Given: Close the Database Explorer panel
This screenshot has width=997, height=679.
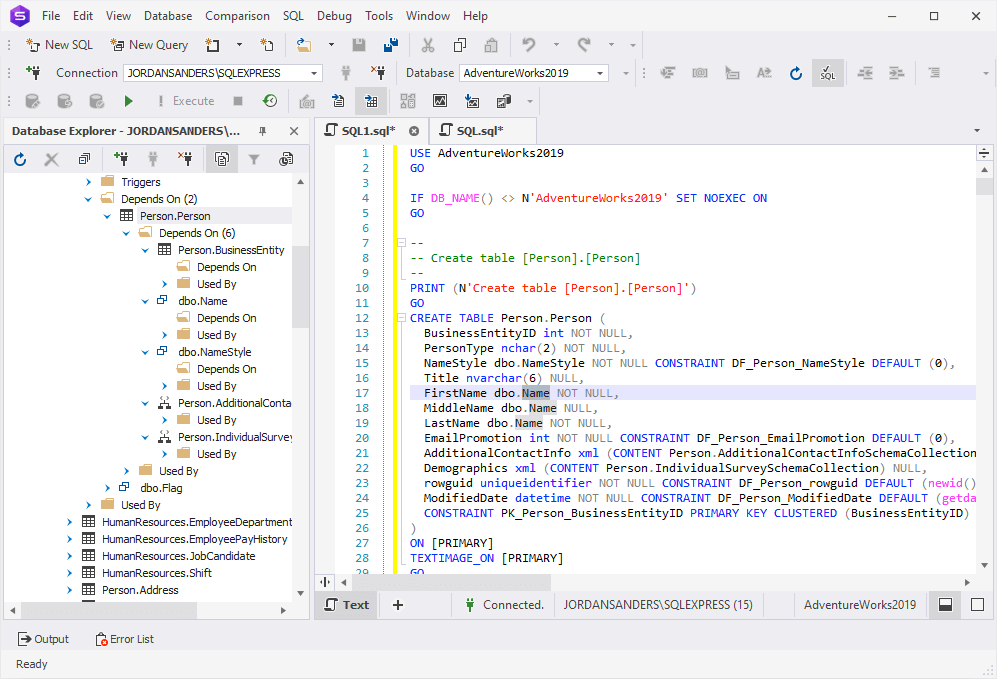Looking at the screenshot, I should (x=294, y=131).
